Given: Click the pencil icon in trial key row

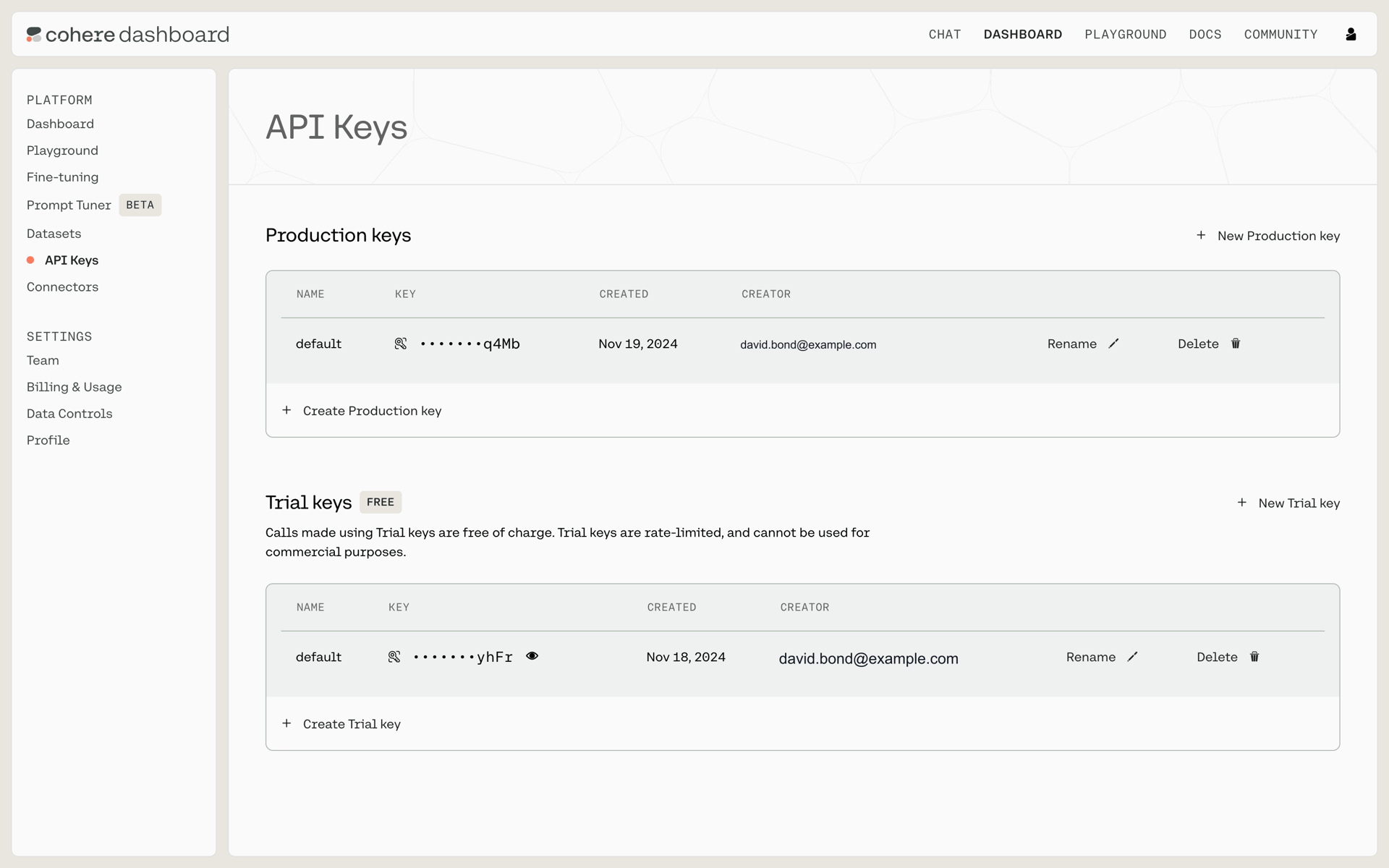Looking at the screenshot, I should [x=1133, y=657].
